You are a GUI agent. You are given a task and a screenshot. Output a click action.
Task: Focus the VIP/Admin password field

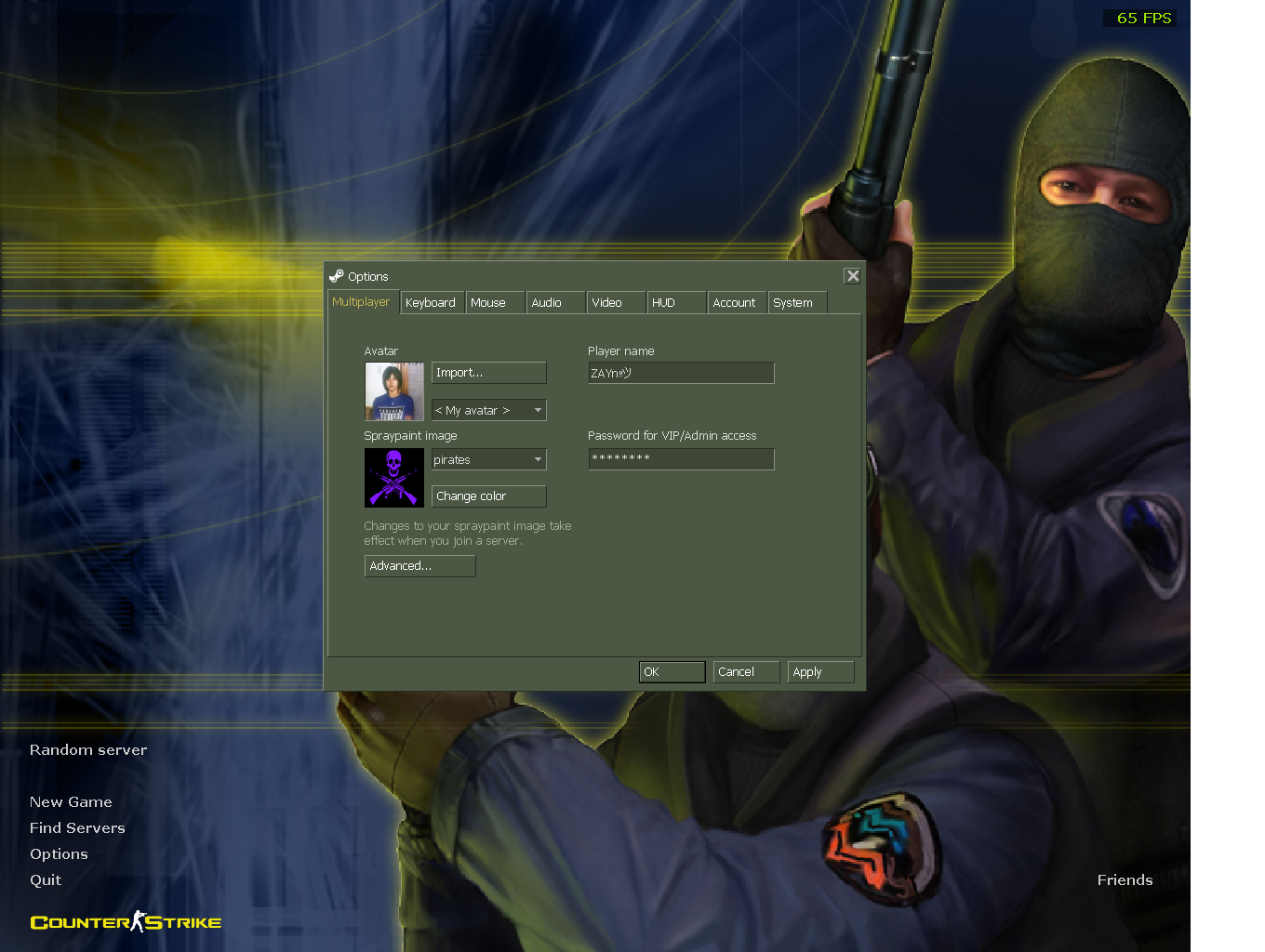[681, 459]
